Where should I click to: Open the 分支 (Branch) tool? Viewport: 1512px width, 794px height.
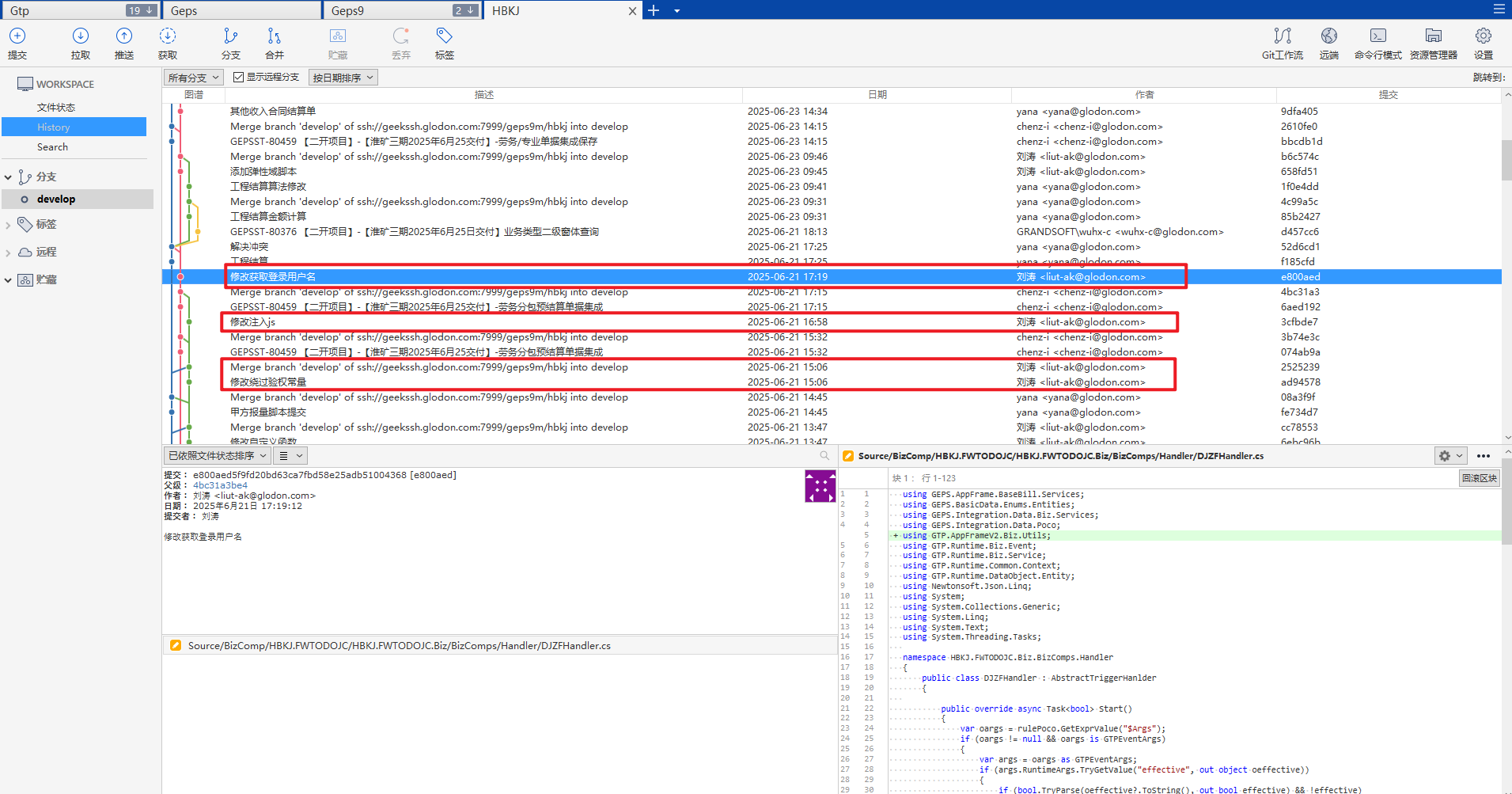(x=230, y=36)
